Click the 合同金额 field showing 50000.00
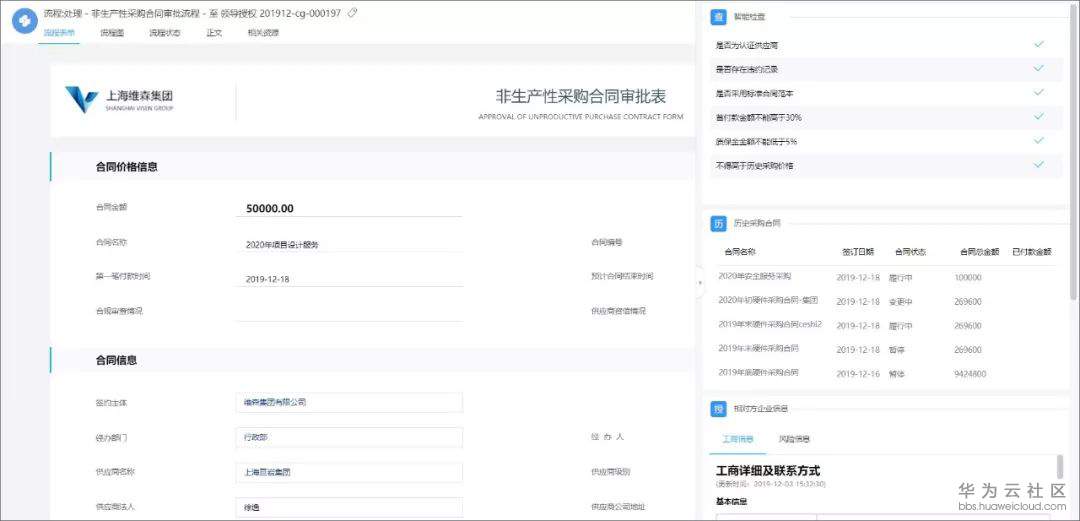The height and width of the screenshot is (521, 1080). (x=349, y=208)
